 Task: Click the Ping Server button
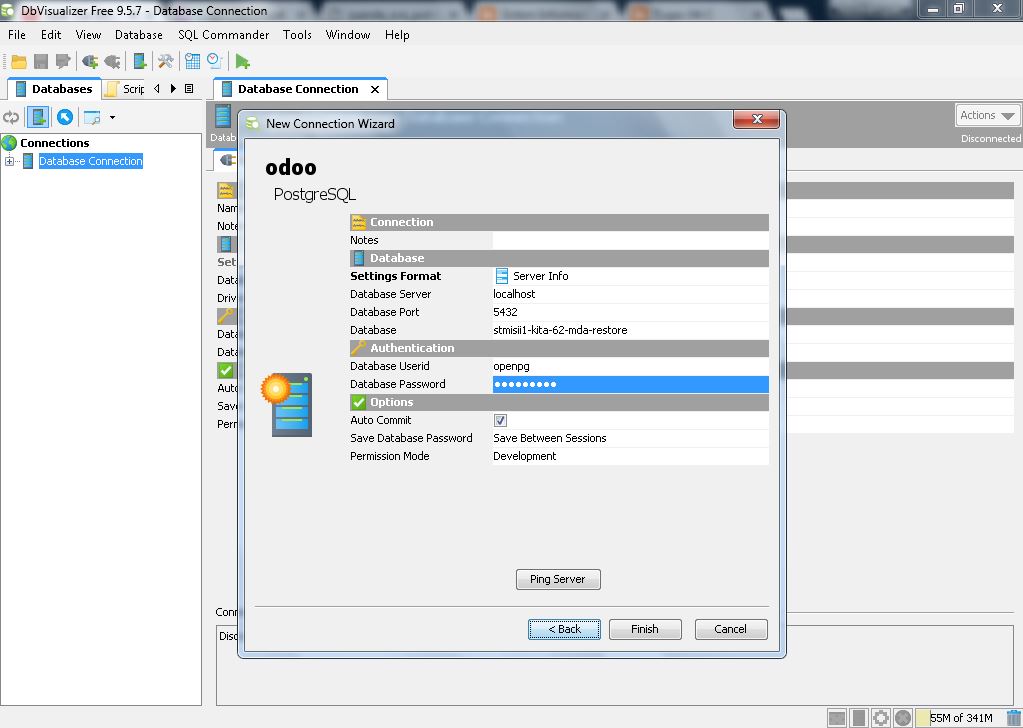[x=558, y=579]
